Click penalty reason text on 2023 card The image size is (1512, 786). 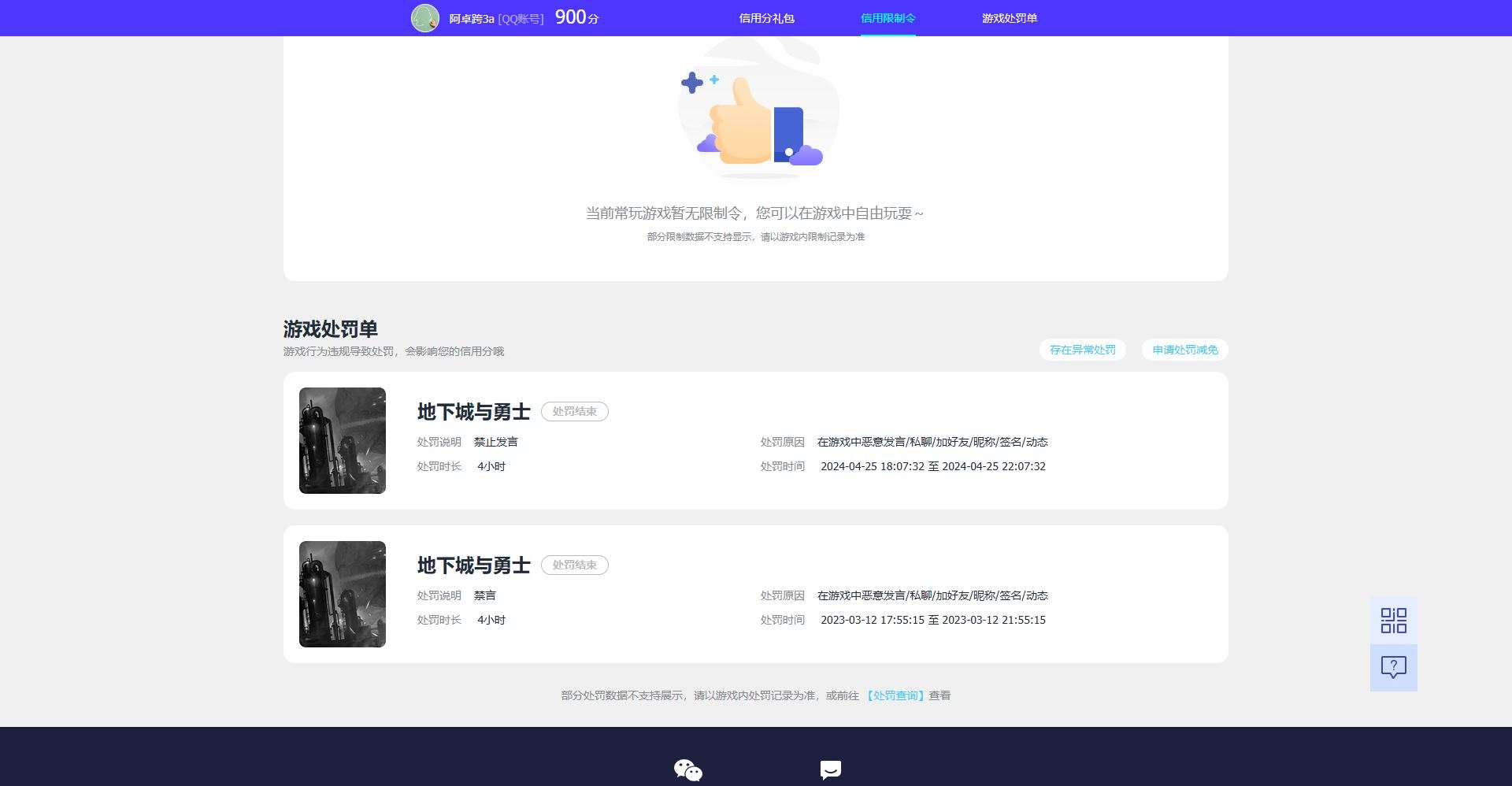pyautogui.click(x=932, y=595)
